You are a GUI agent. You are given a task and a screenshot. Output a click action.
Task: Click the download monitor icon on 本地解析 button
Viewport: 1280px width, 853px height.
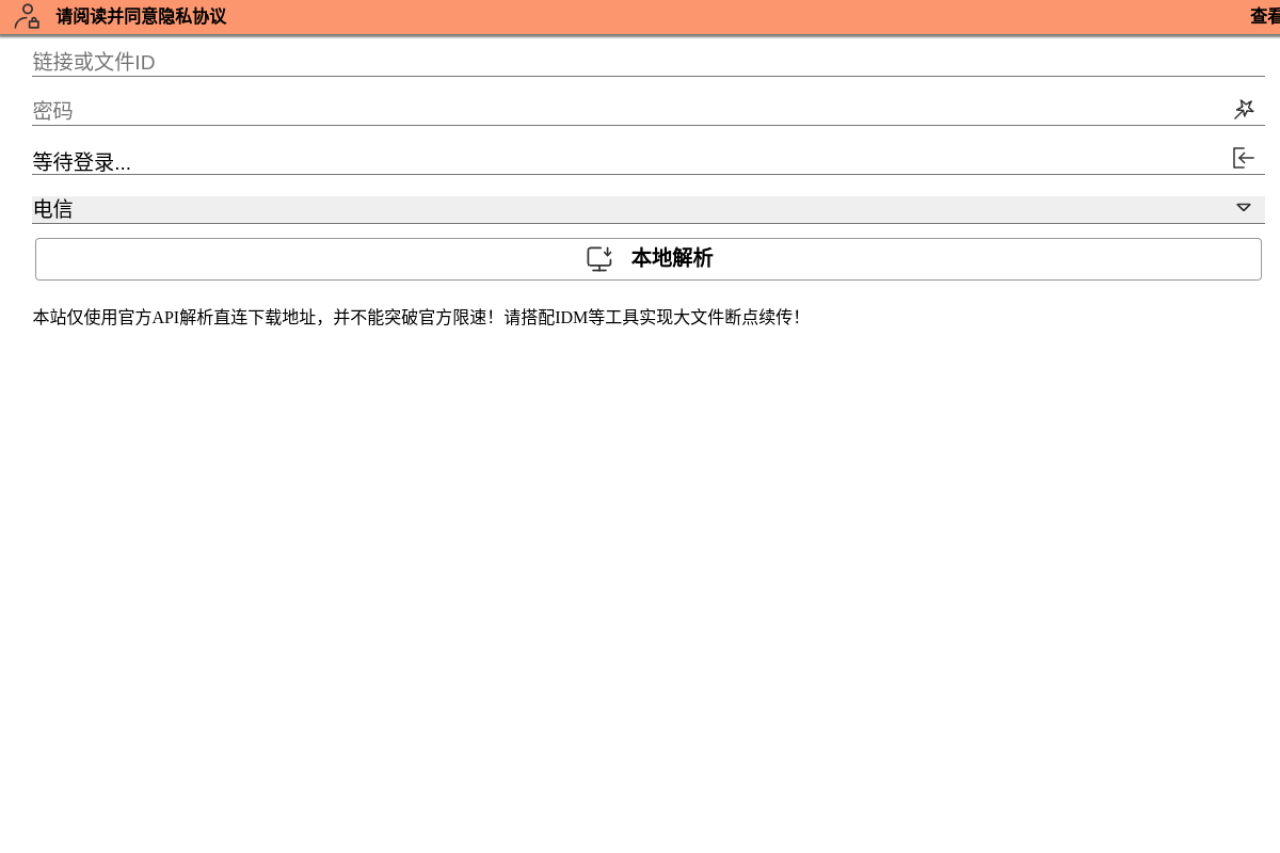tap(599, 259)
